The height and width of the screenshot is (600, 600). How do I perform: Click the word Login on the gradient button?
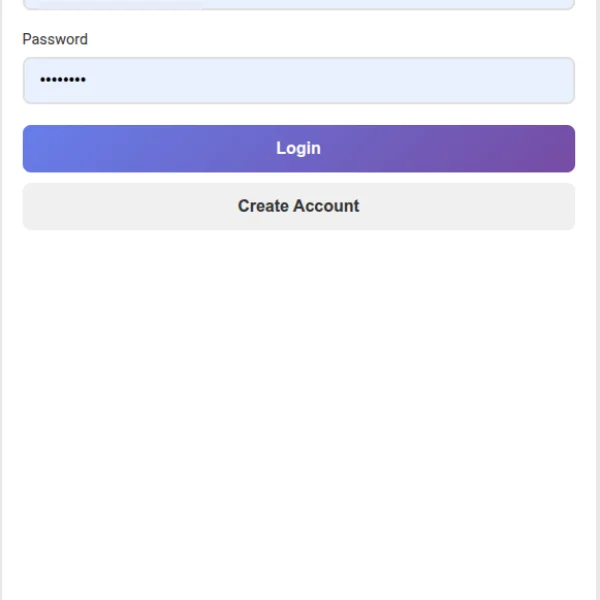point(298,148)
